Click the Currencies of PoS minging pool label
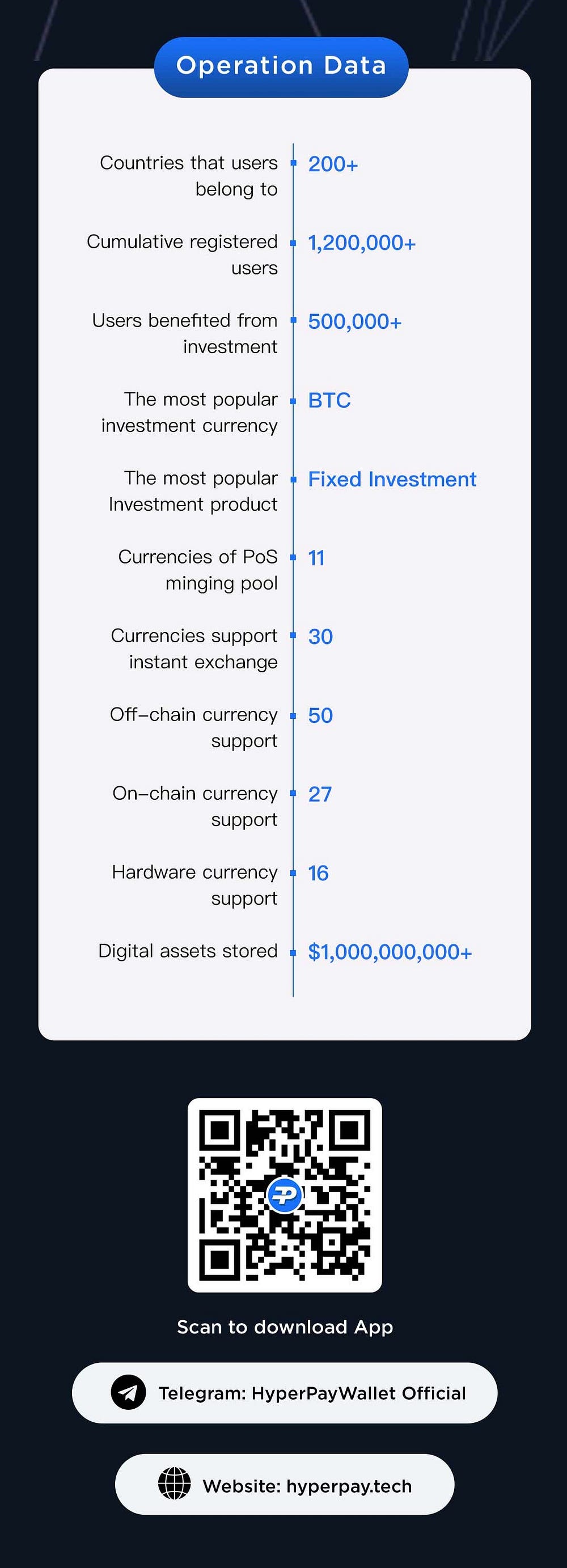This screenshot has width=567, height=1568. [x=198, y=570]
